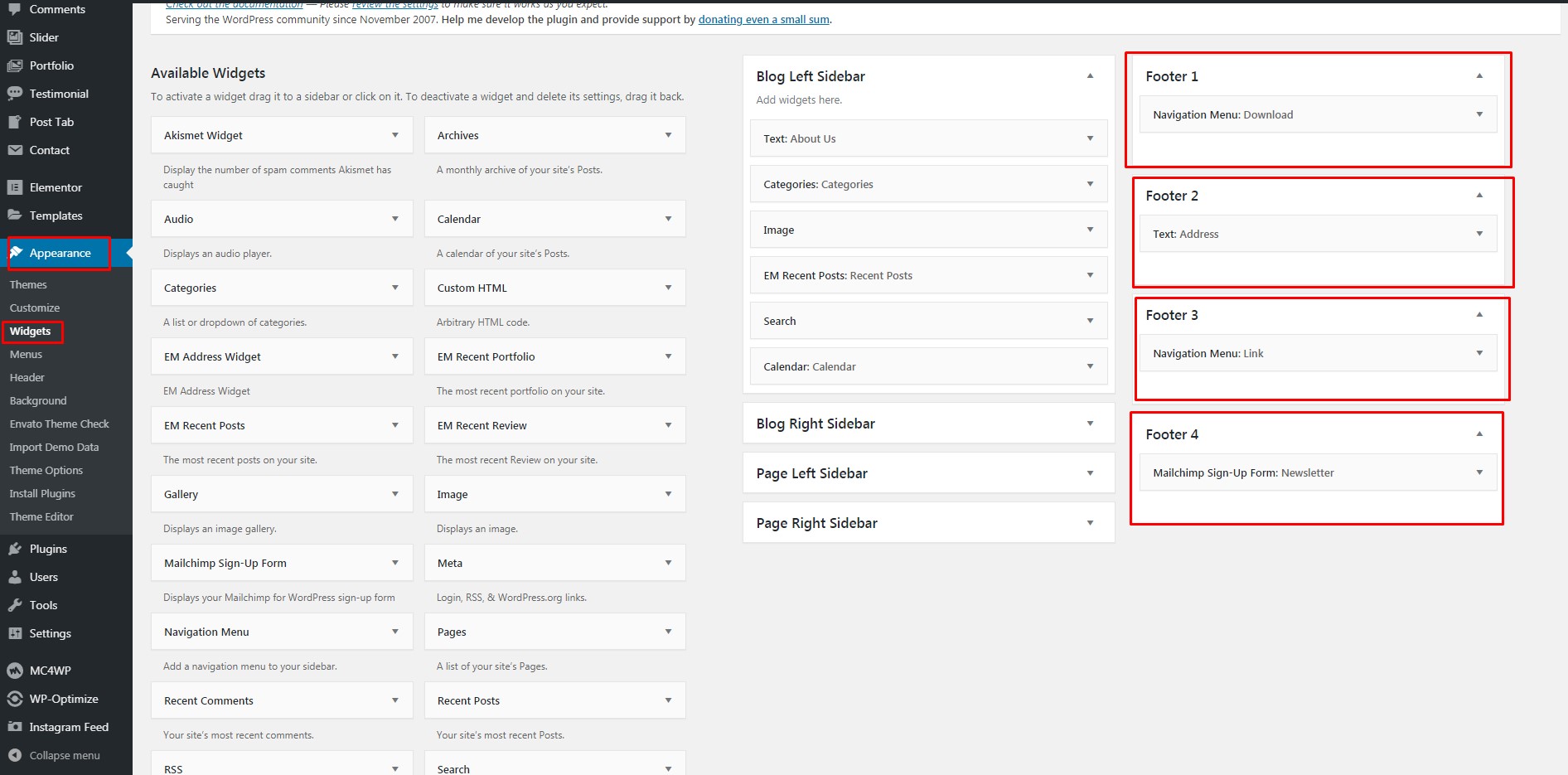The height and width of the screenshot is (775, 1568).
Task: Click the Instagram Feed camera icon
Action: click(x=15, y=727)
